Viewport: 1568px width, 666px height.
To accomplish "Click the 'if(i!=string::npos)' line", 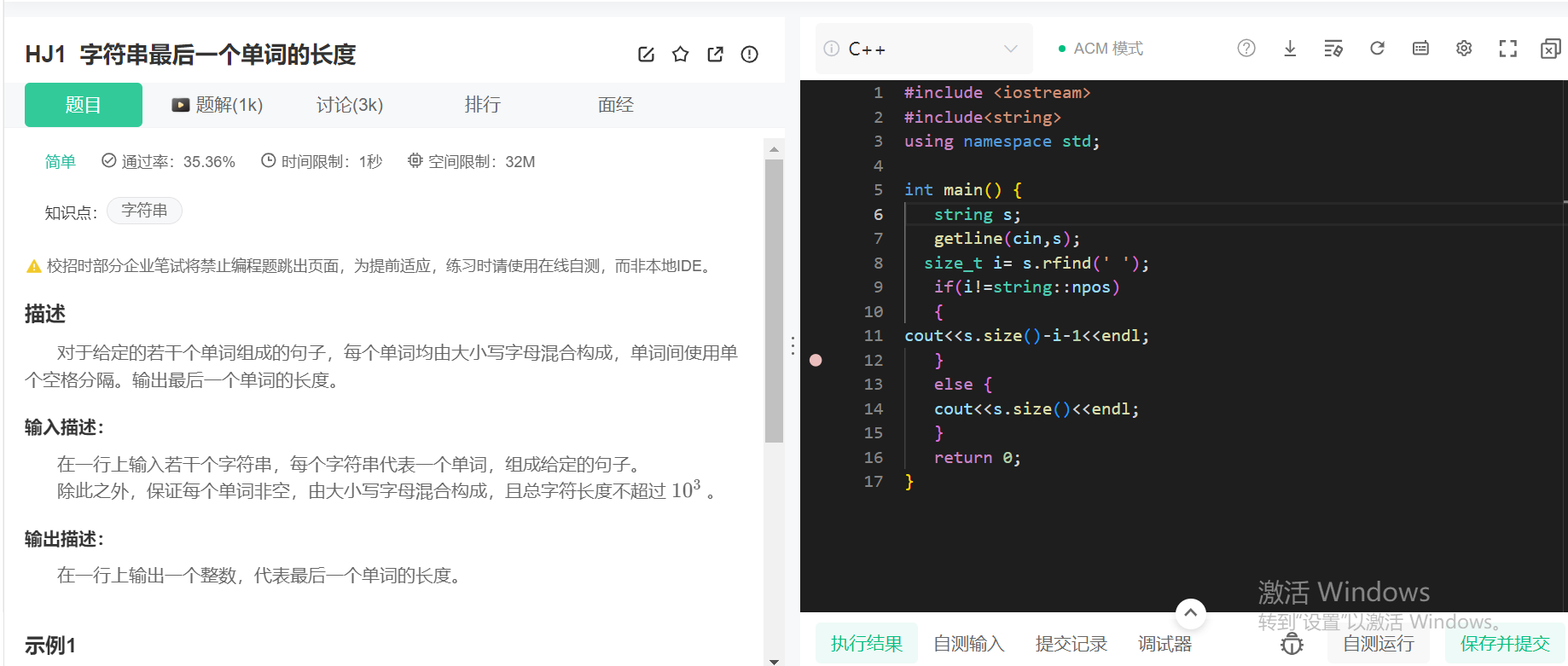I will 1026,287.
